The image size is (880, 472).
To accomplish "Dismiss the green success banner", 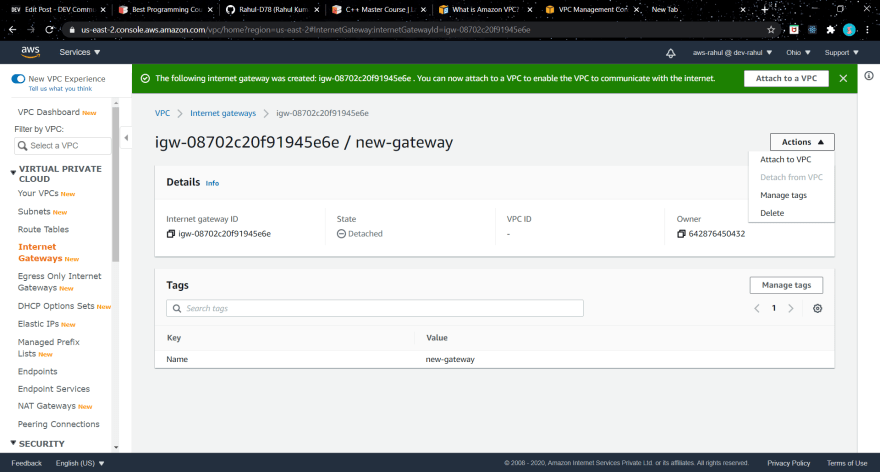I will pyautogui.click(x=843, y=79).
